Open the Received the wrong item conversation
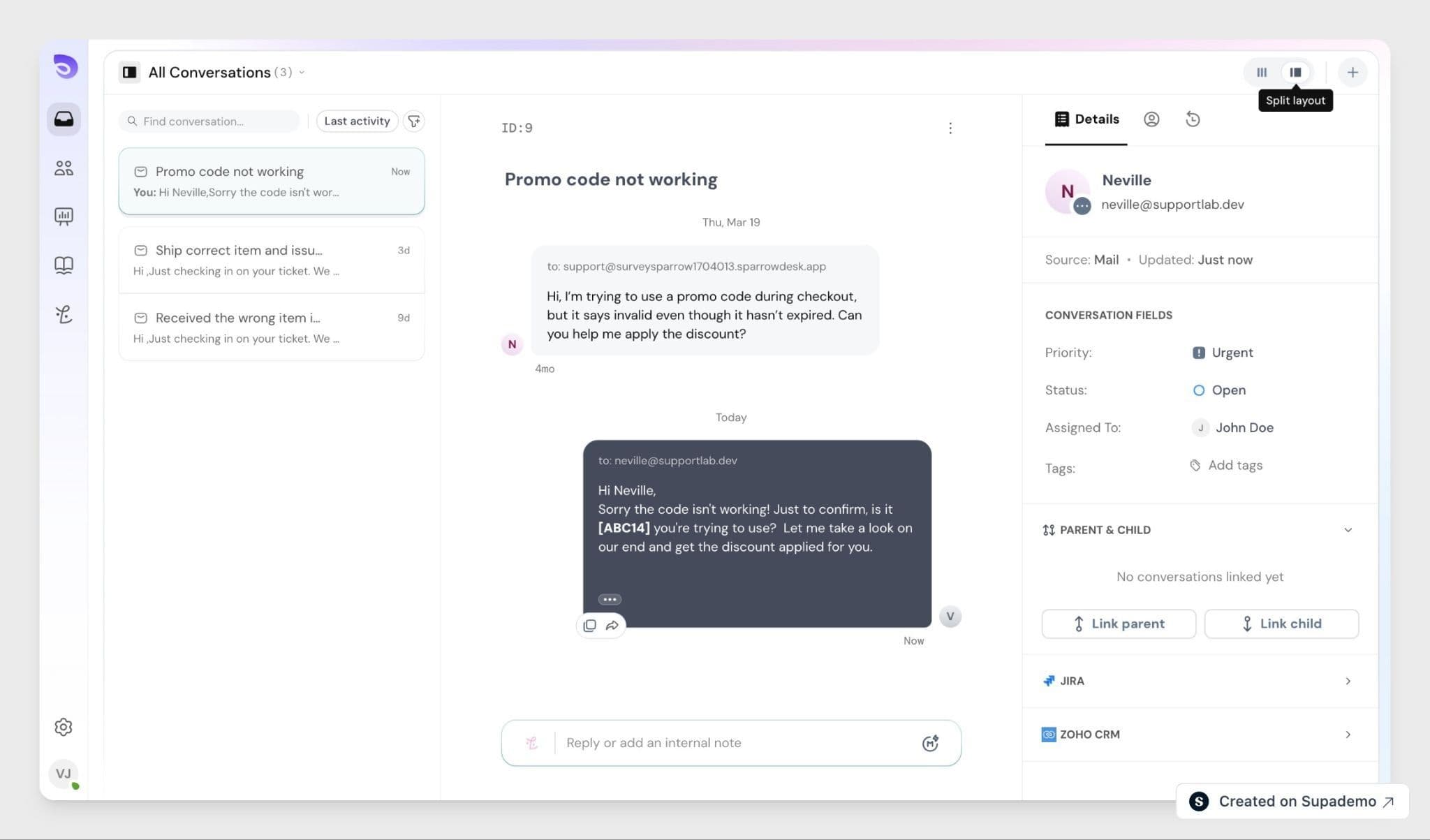Image resolution: width=1430 pixels, height=840 pixels. point(272,327)
